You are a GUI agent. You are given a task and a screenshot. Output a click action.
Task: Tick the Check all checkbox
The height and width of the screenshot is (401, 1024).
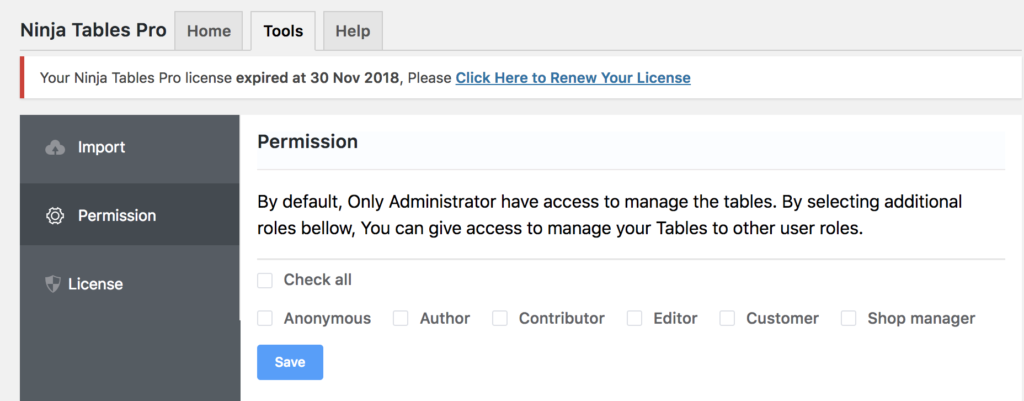click(x=264, y=281)
